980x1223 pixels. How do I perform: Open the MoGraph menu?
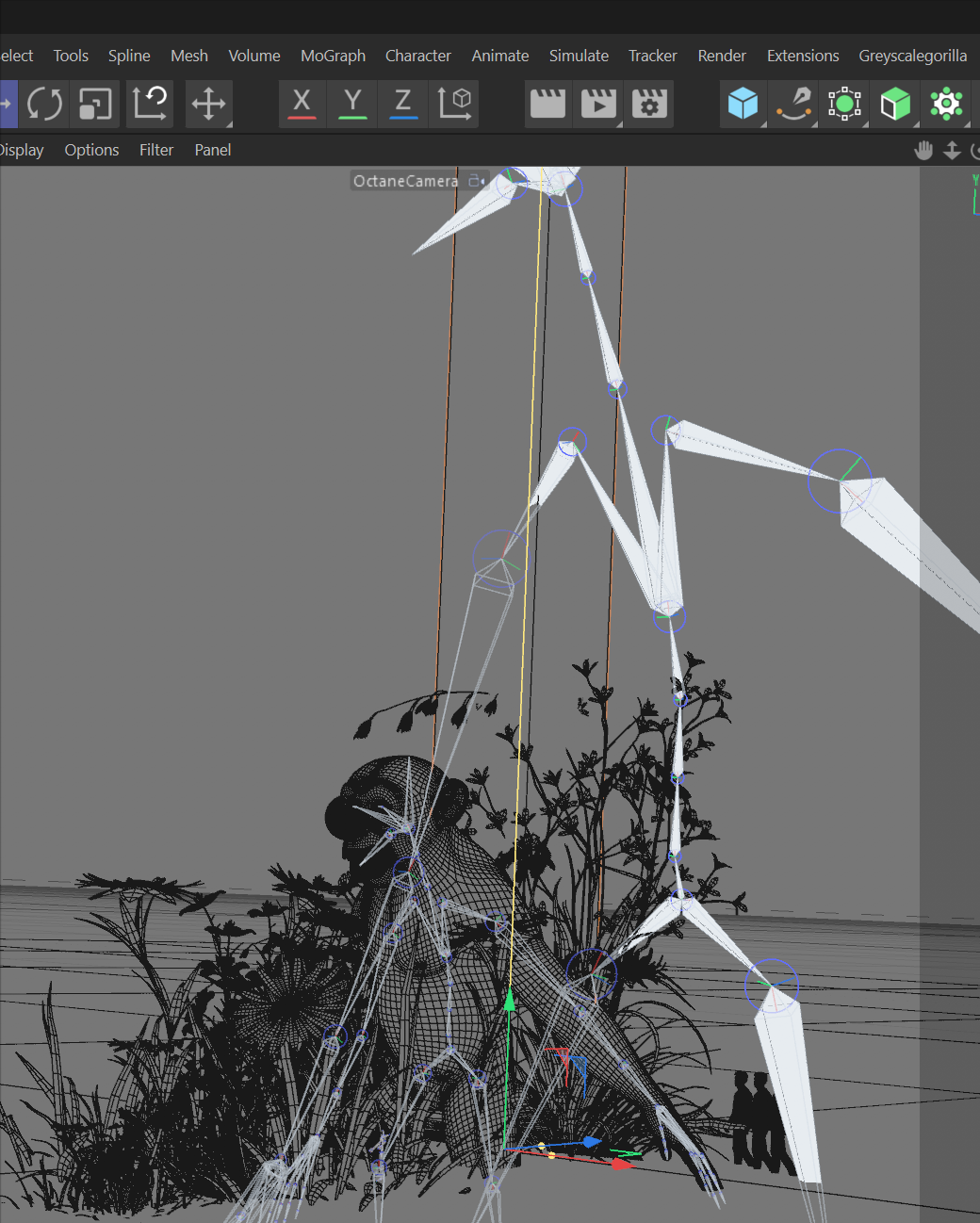click(x=333, y=56)
